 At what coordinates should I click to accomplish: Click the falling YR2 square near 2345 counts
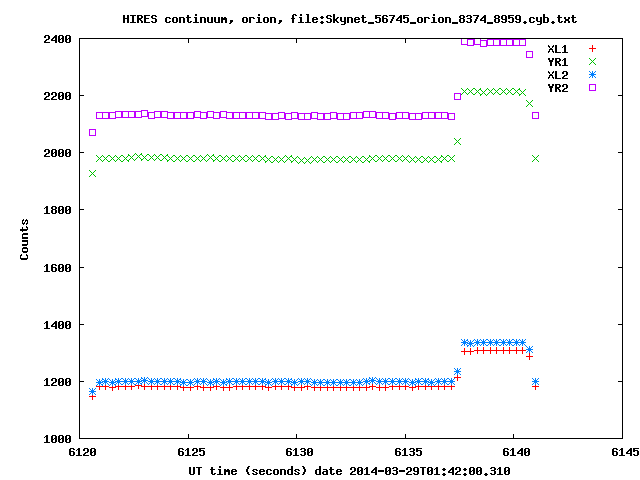529,54
